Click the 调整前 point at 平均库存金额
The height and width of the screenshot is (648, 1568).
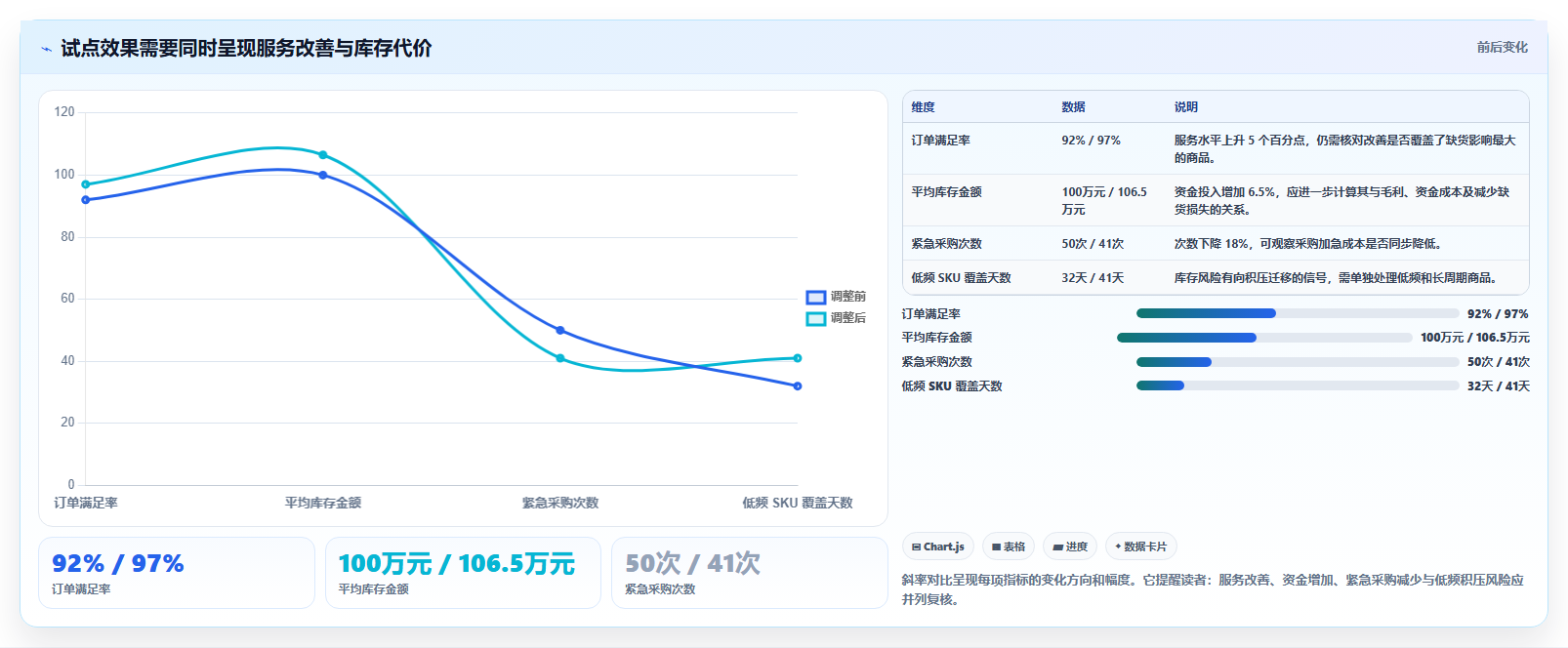[x=323, y=175]
